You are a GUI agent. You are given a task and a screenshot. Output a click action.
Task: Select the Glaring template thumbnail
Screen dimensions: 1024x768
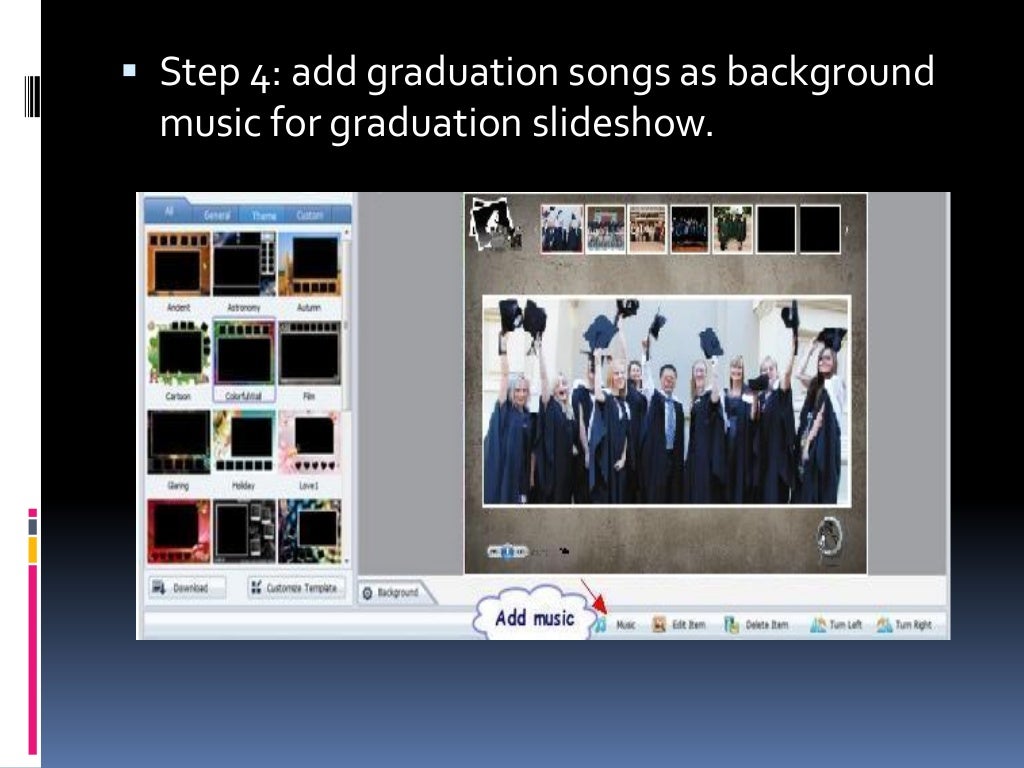[x=178, y=442]
